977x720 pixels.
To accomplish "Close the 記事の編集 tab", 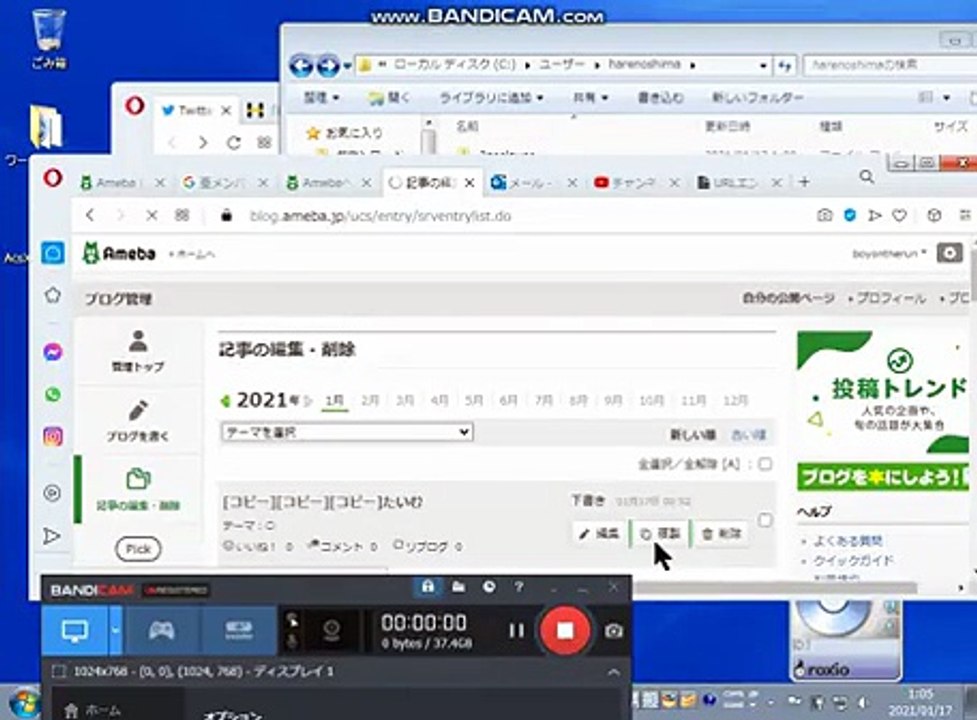I will tap(469, 182).
